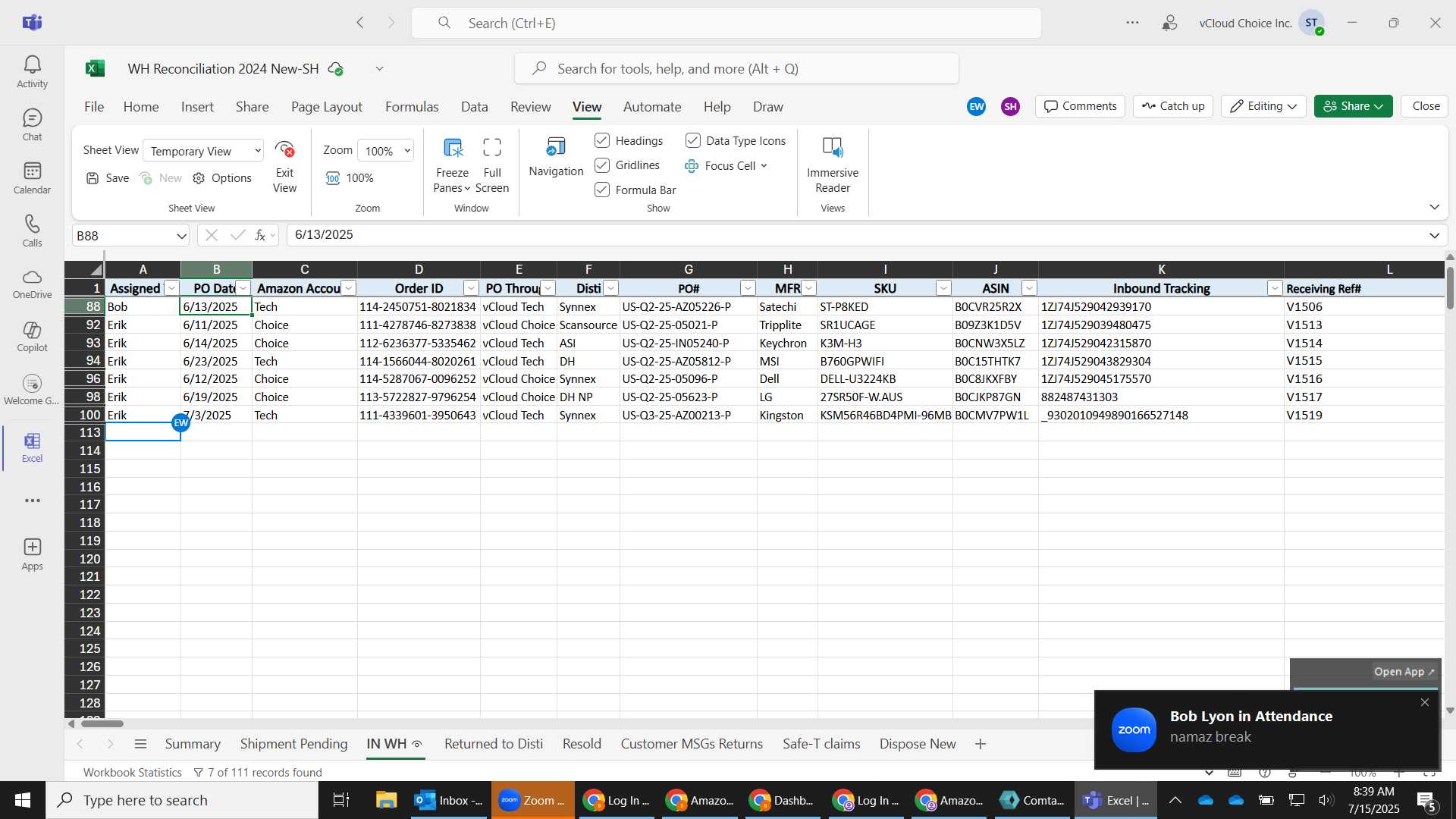The width and height of the screenshot is (1456, 819).
Task: Open Chat in Teams sidebar
Action: [x=32, y=125]
